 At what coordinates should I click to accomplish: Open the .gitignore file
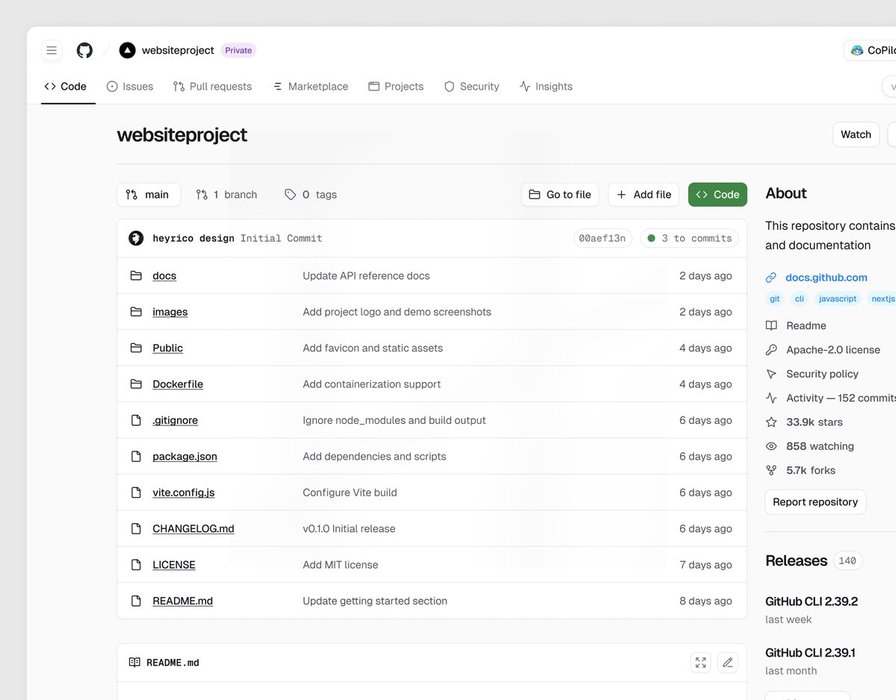tap(175, 420)
